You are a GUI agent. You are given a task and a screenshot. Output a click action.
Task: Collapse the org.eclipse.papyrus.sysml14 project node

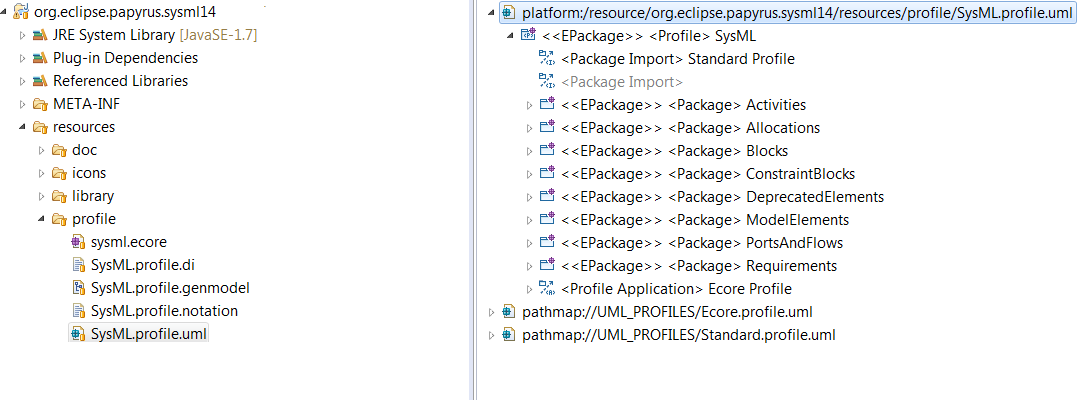[5, 13]
